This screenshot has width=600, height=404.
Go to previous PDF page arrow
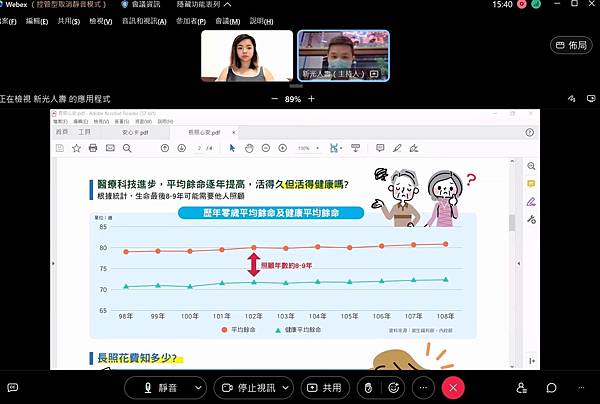165,148
